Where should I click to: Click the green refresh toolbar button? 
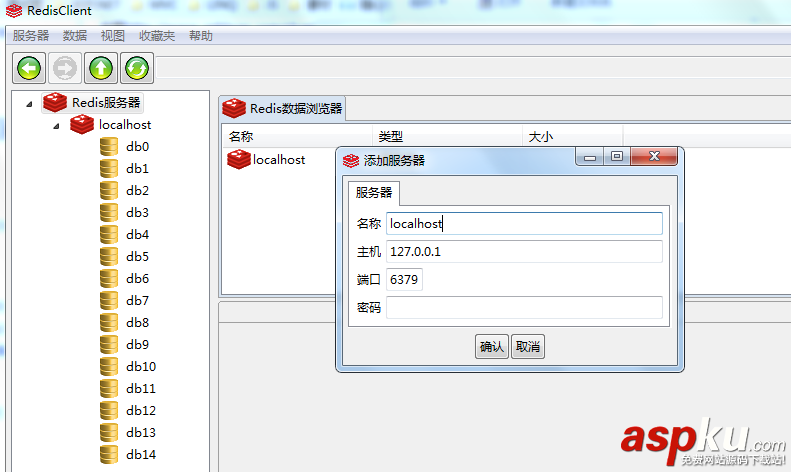pyautogui.click(x=137, y=68)
